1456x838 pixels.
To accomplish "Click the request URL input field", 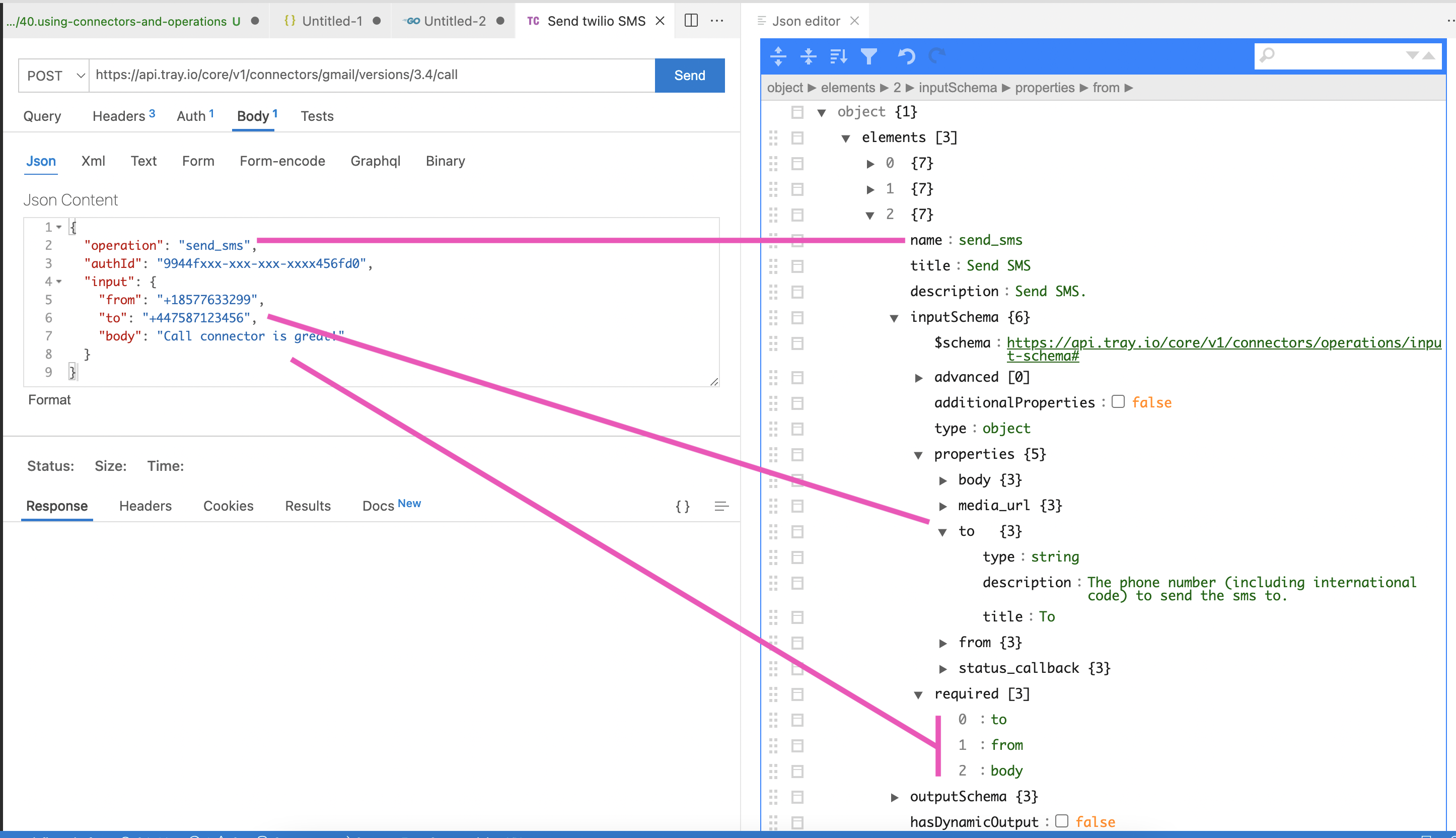I will [372, 75].
